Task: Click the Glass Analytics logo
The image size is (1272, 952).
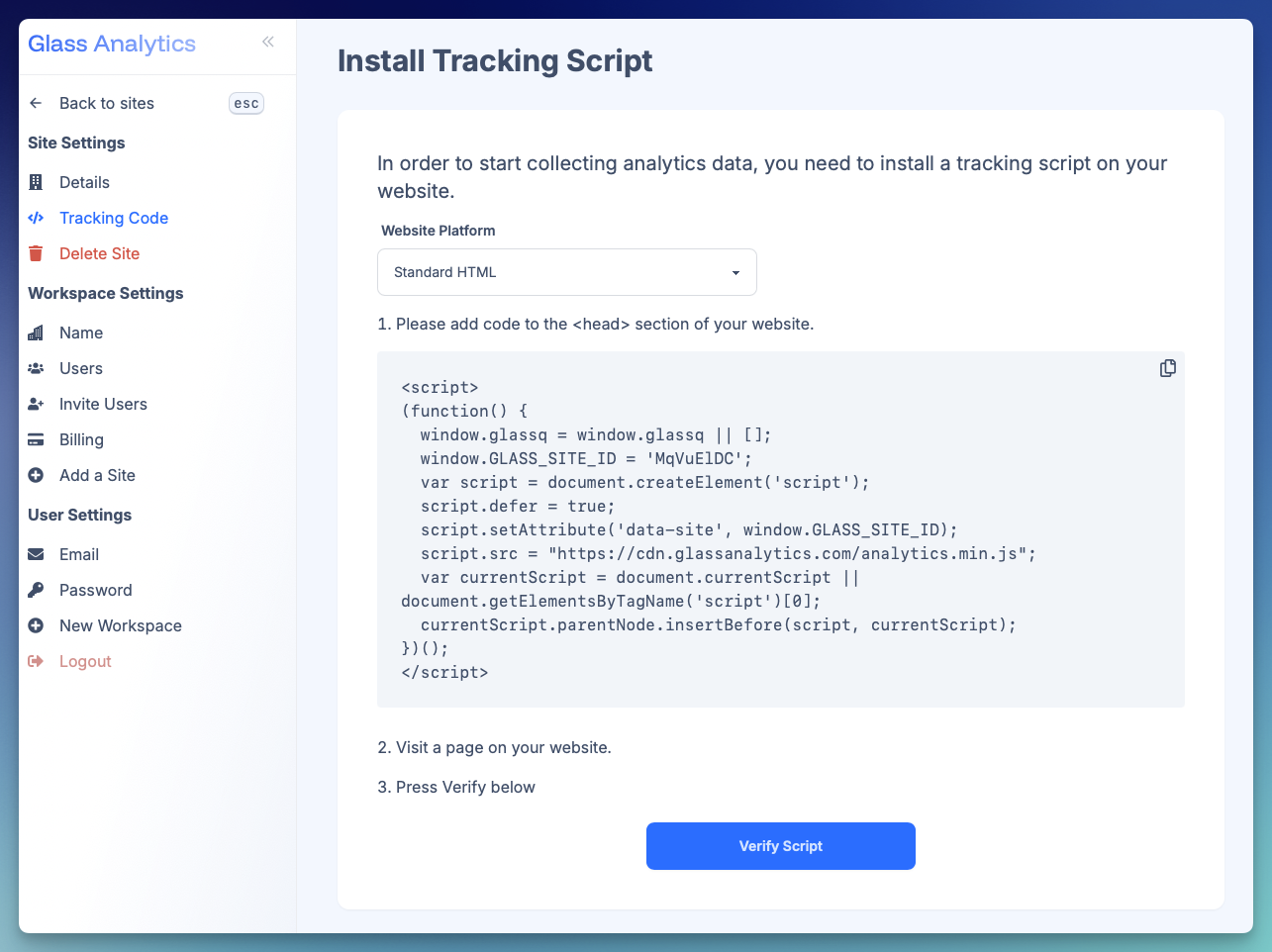Action: pos(112,44)
